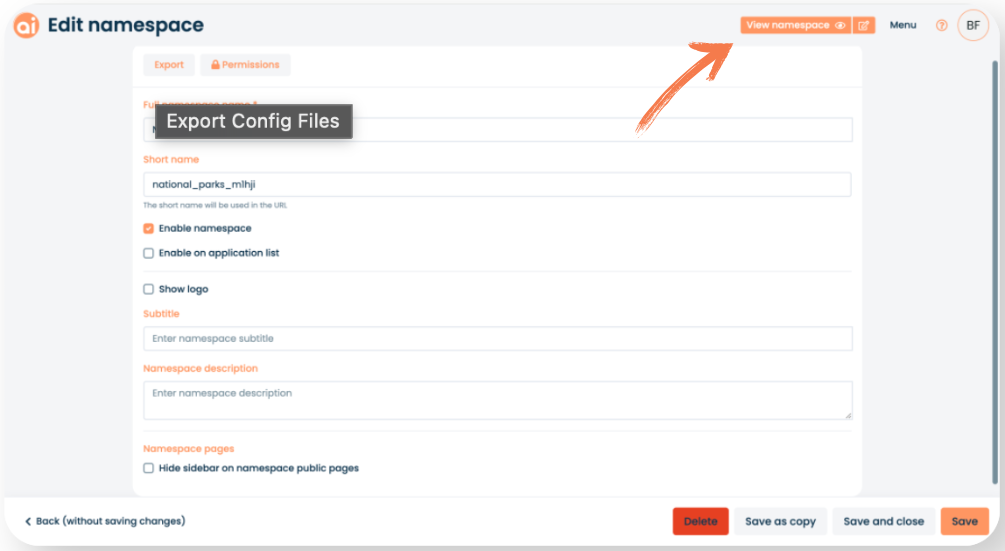
Task: Uncheck the Enable namespace checkbox
Action: [x=149, y=229]
